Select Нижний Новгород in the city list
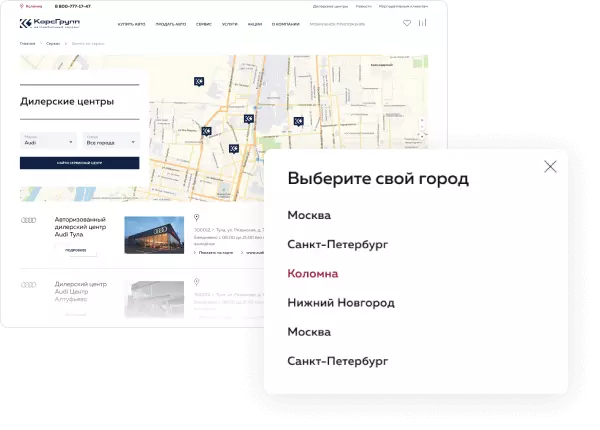The width and height of the screenshot is (600, 430). coord(340,302)
